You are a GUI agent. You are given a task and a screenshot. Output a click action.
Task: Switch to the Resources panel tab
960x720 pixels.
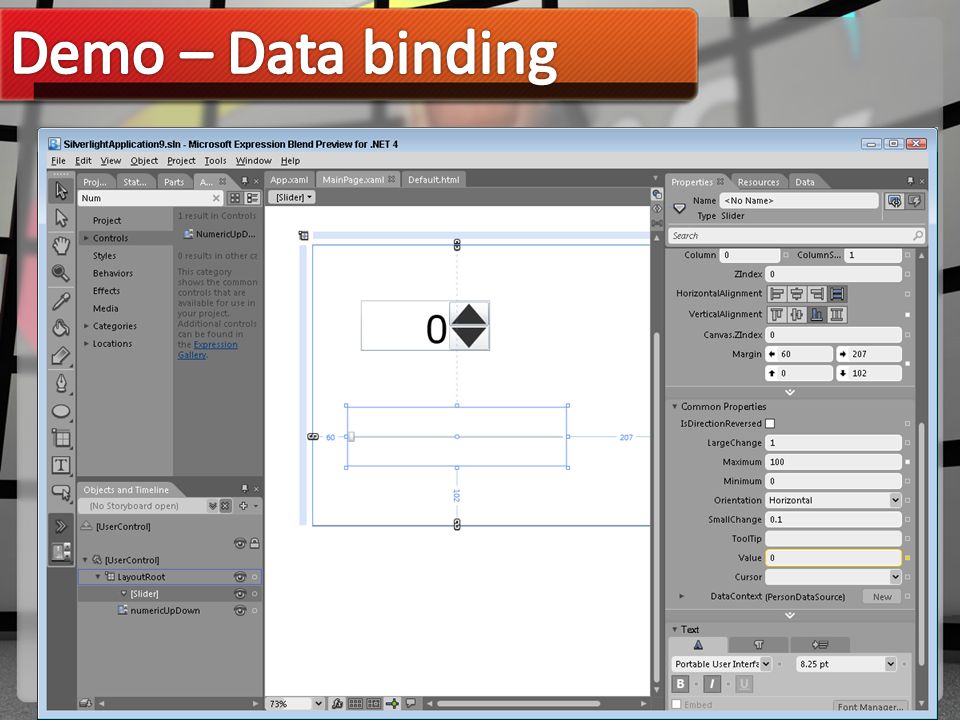coord(758,182)
